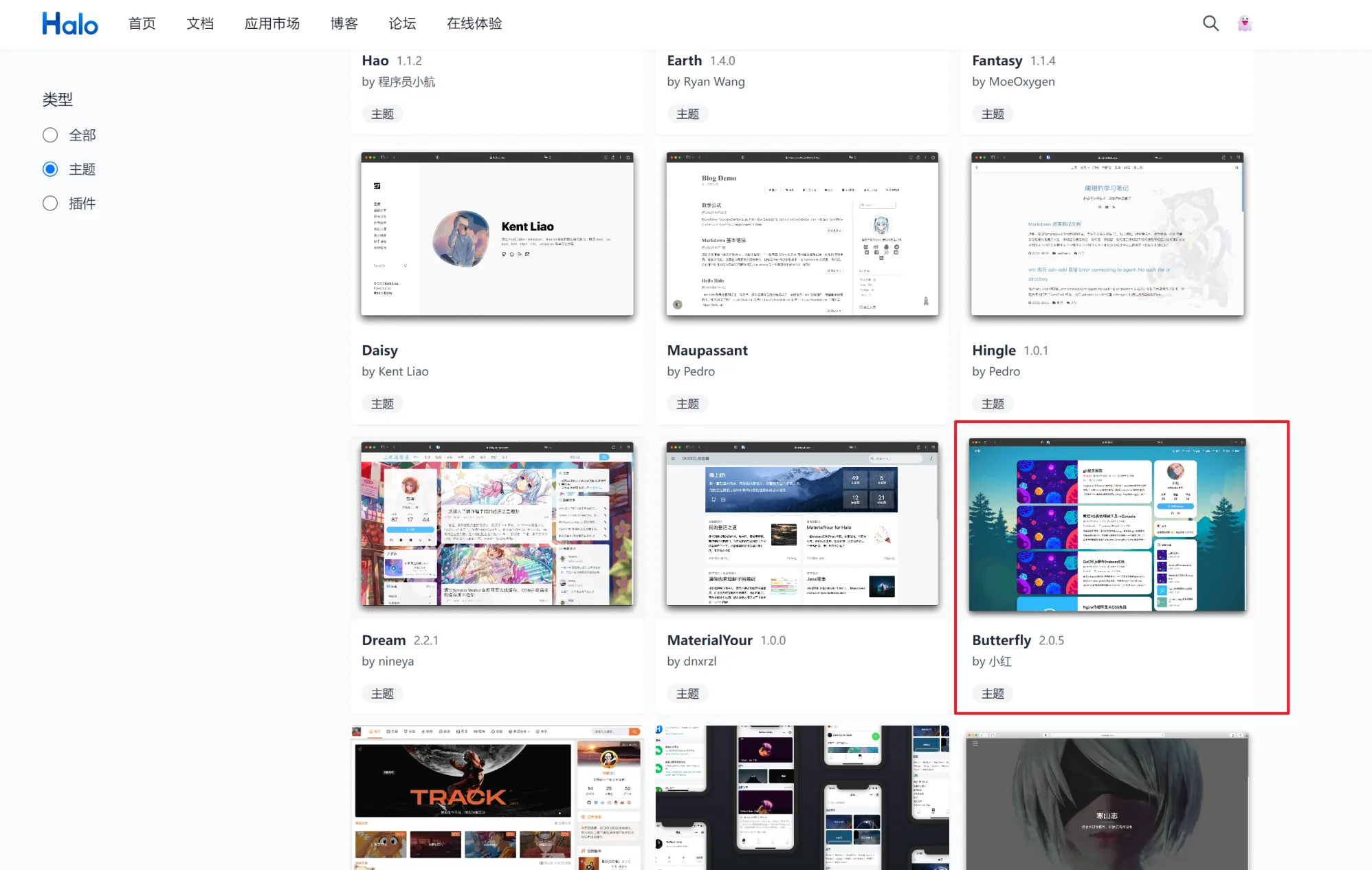The height and width of the screenshot is (870, 1372).
Task: Open the TRACK theme preview thumbnail
Action: 497,798
